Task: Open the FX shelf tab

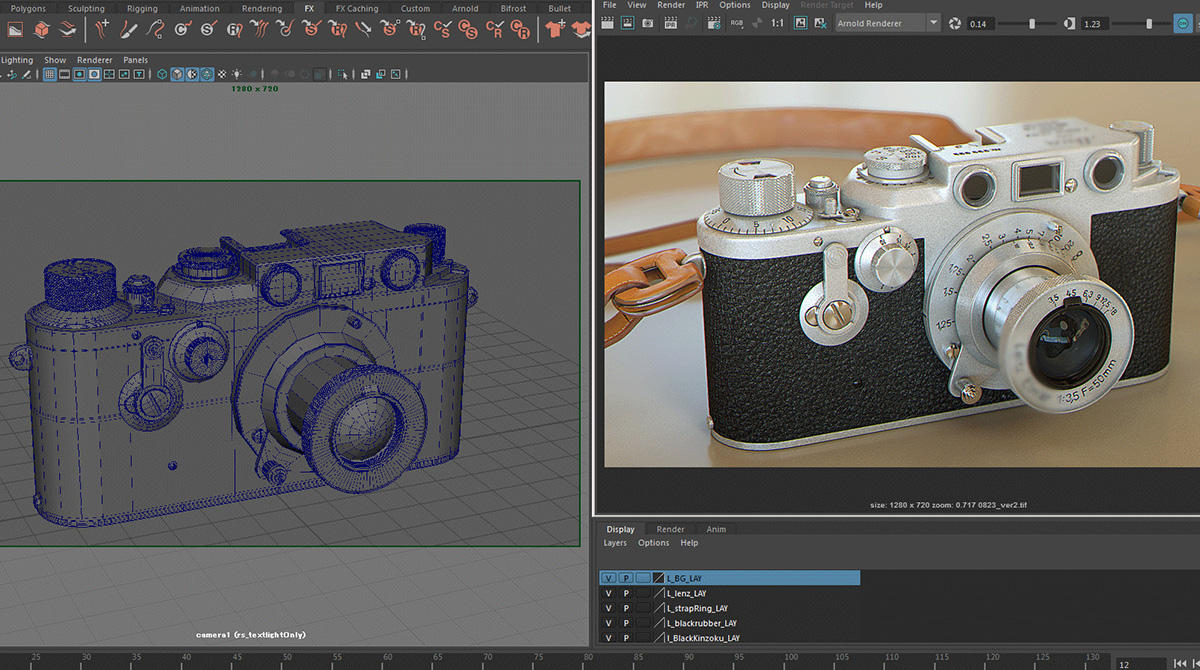Action: click(x=309, y=8)
